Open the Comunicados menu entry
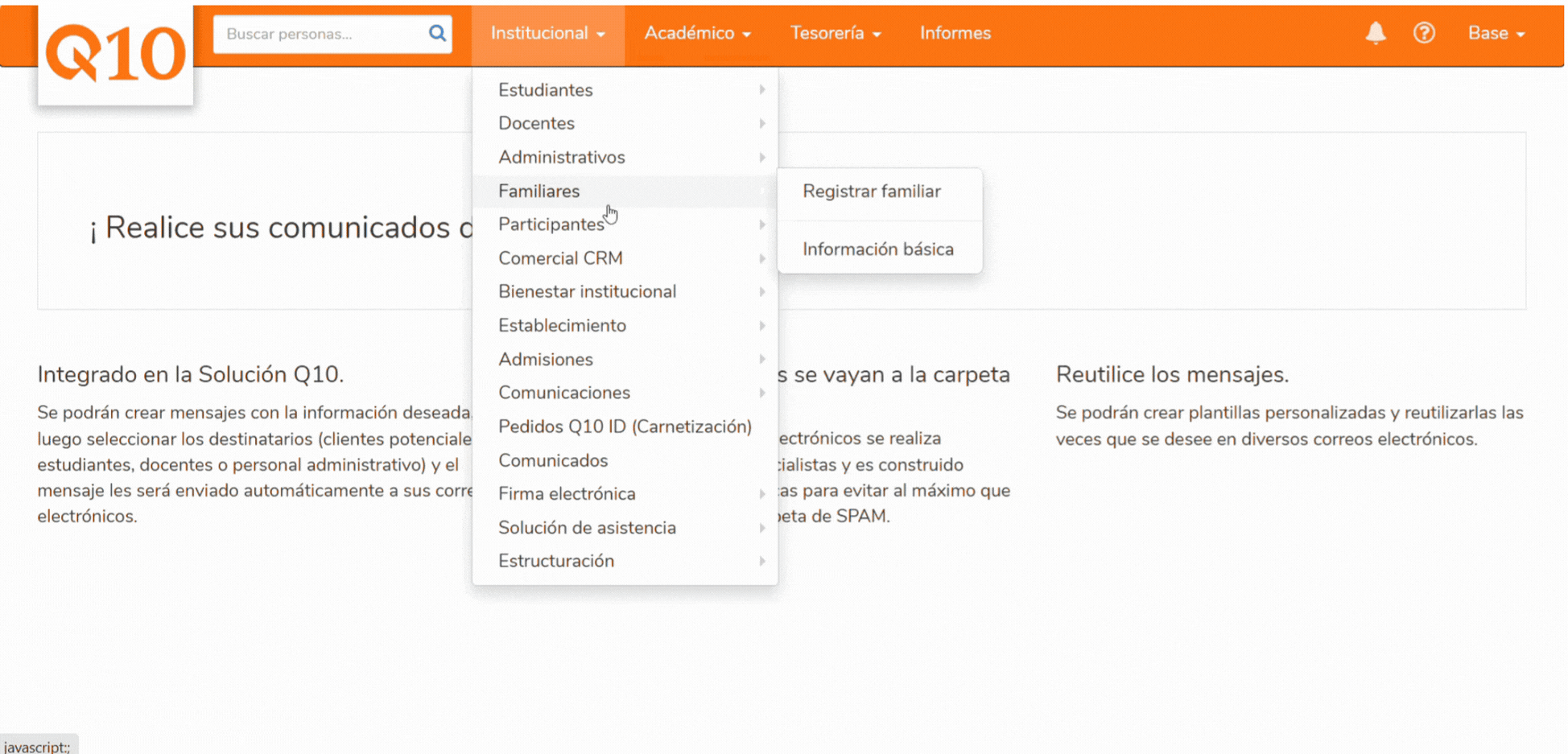The height and width of the screenshot is (754, 1568). coord(625,460)
